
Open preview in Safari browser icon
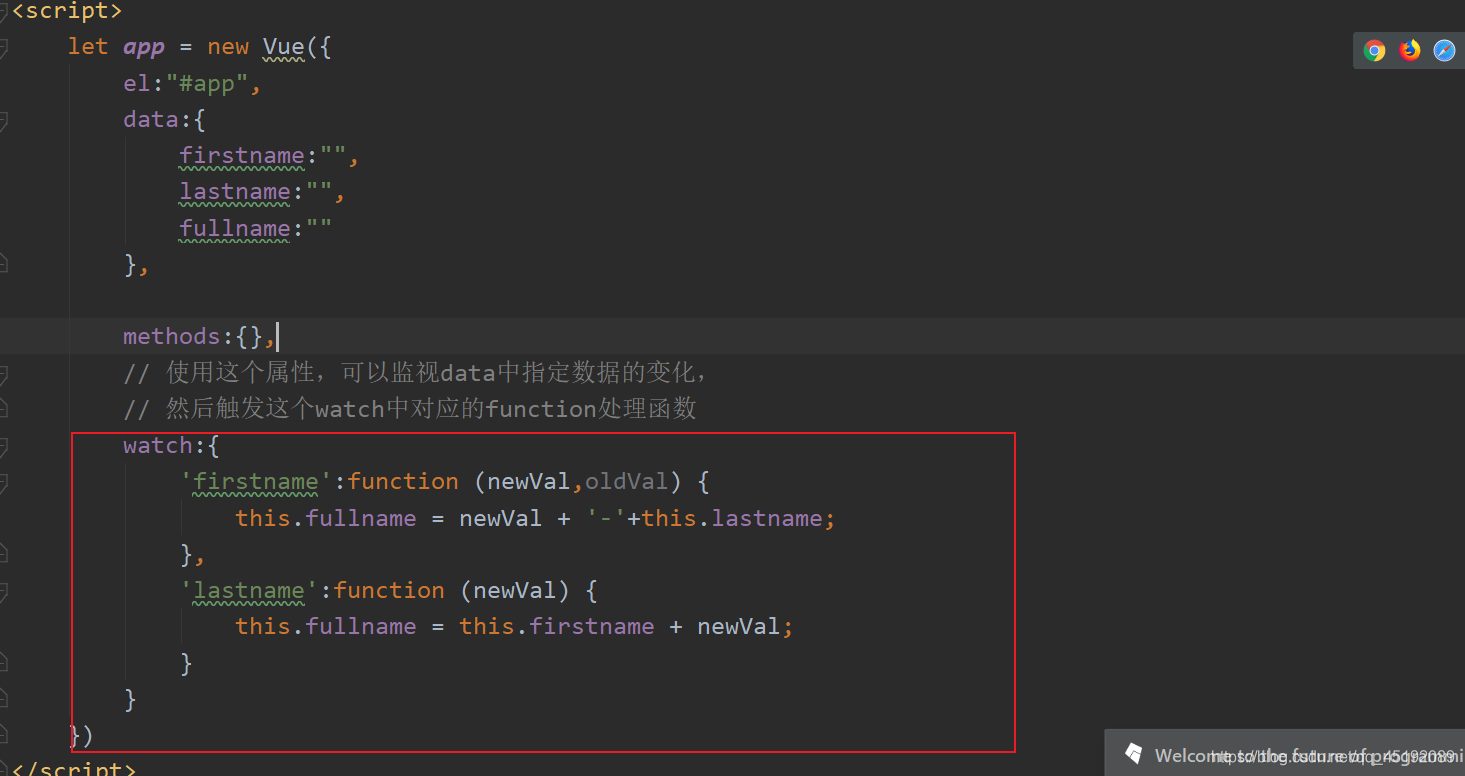pyautogui.click(x=1445, y=51)
